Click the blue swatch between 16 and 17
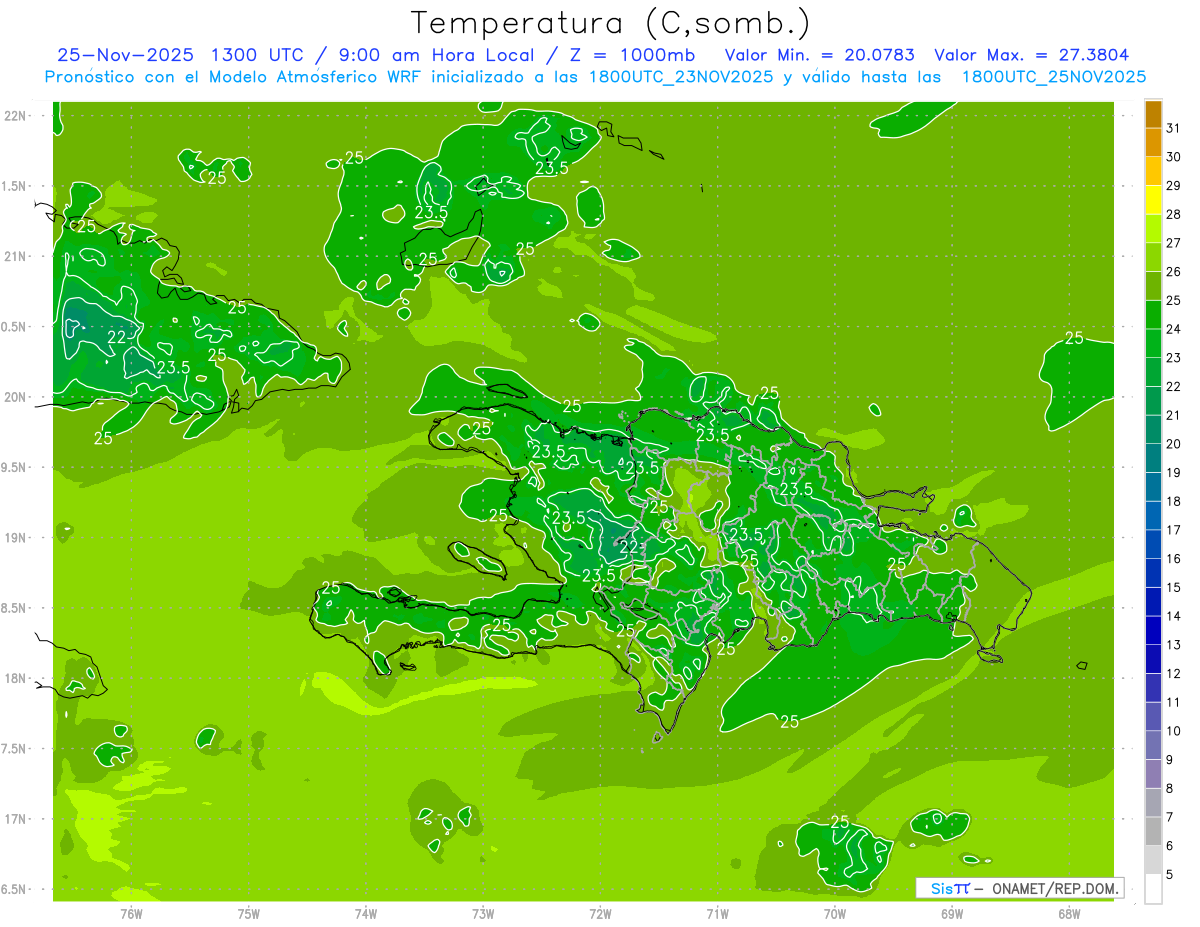This screenshot has height=927, width=1200. [x=1153, y=545]
